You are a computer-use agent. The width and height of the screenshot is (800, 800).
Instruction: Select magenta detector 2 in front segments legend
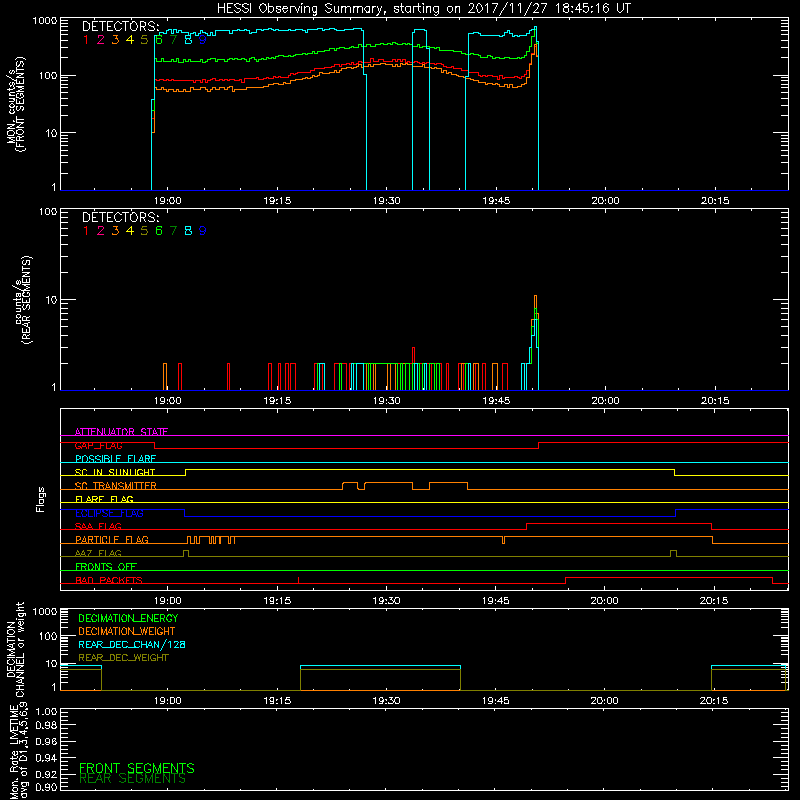(x=101, y=40)
